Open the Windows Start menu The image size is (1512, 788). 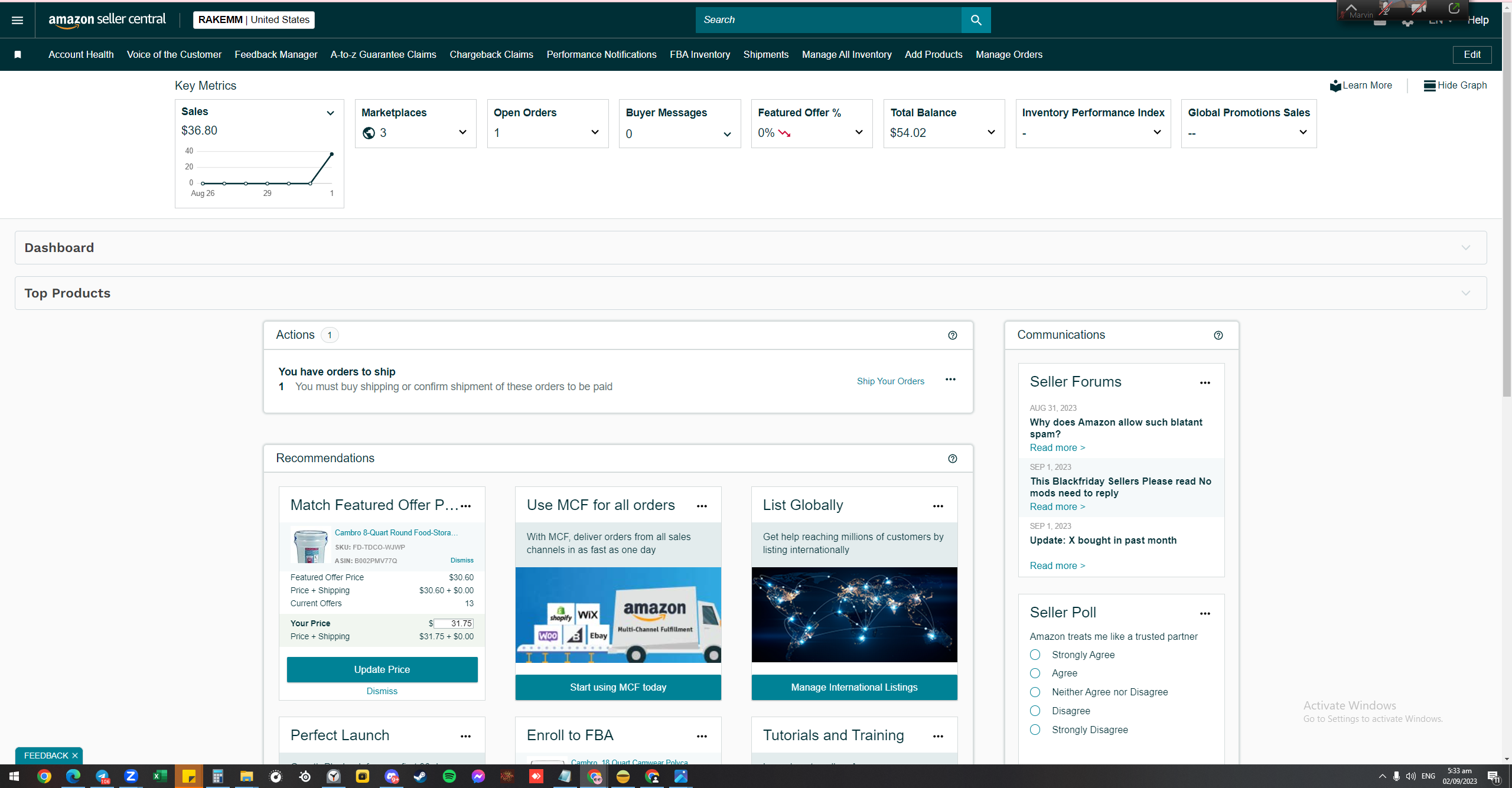pos(14,776)
